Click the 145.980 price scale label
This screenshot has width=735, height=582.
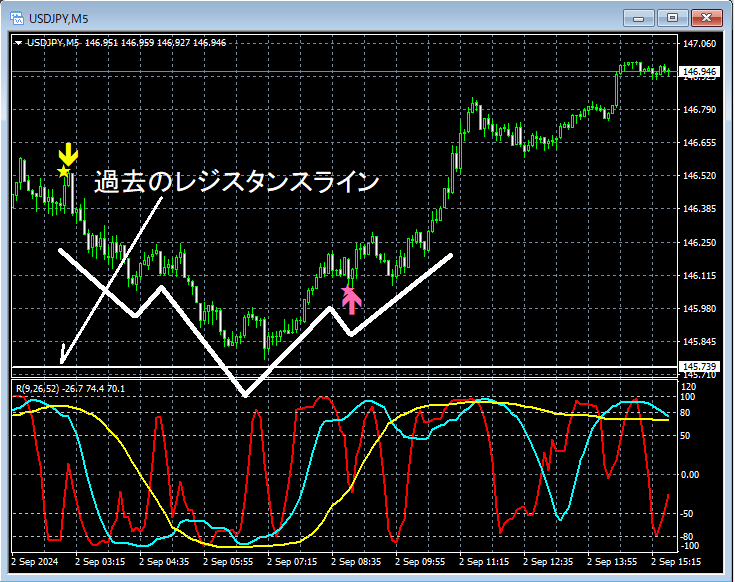click(x=699, y=308)
